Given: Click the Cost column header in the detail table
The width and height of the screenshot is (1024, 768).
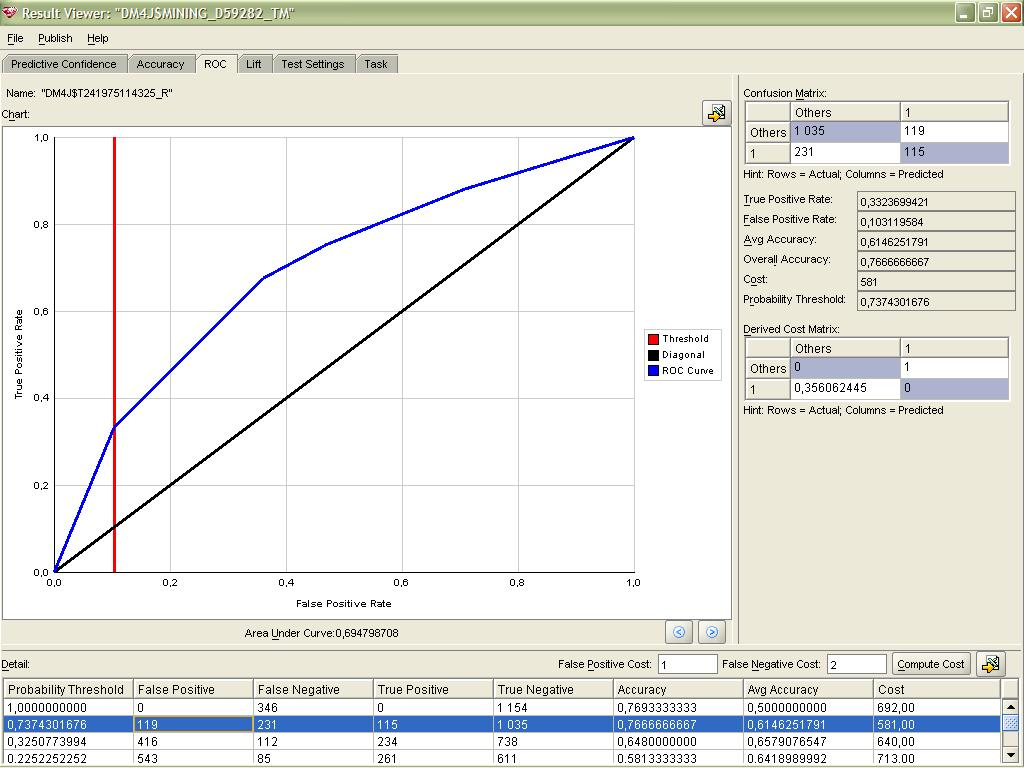Looking at the screenshot, I should point(937,689).
